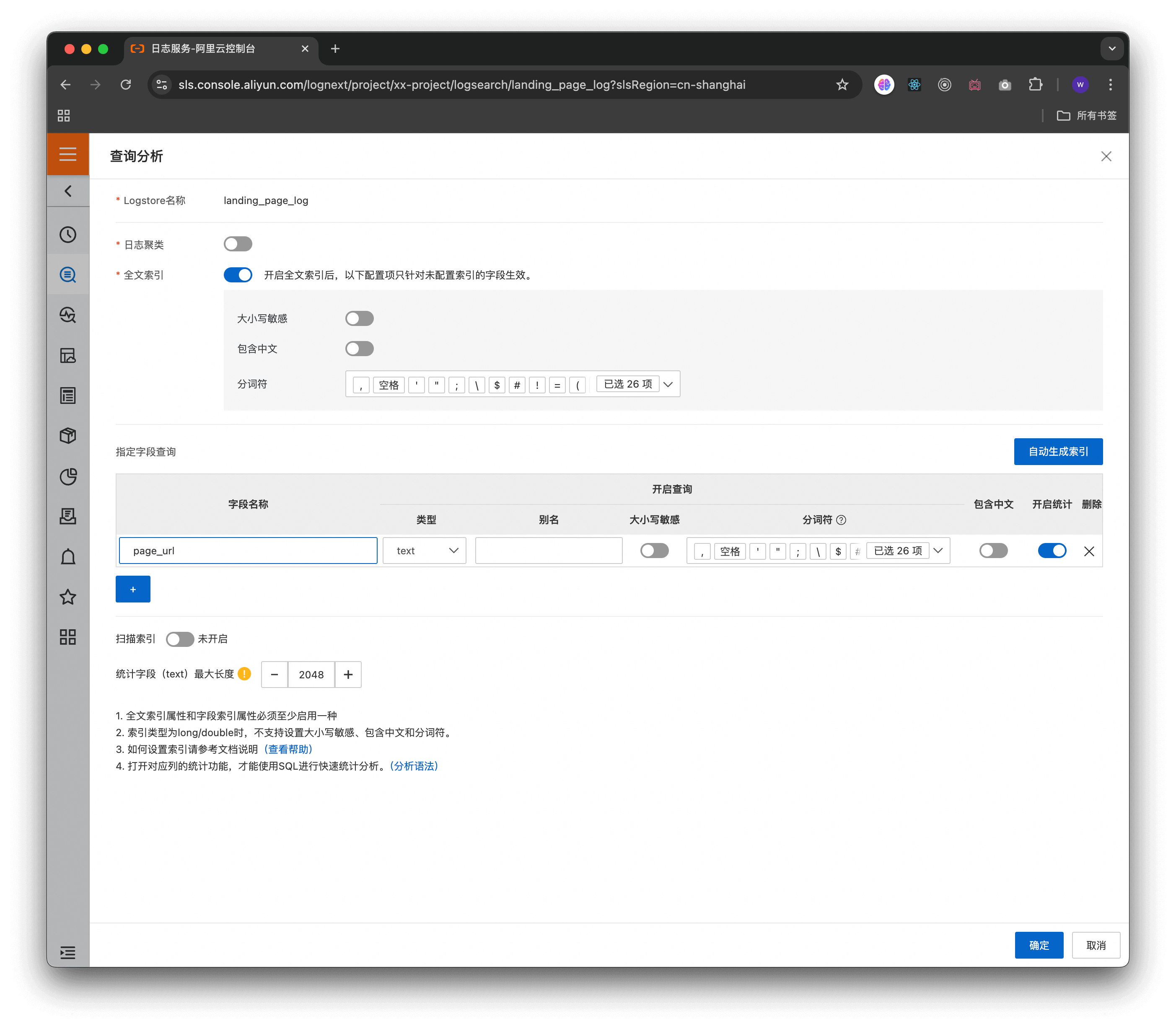Screen dimensions: 1176x1029
Task: Open the apps grid in bookmarks bar
Action: (64, 115)
